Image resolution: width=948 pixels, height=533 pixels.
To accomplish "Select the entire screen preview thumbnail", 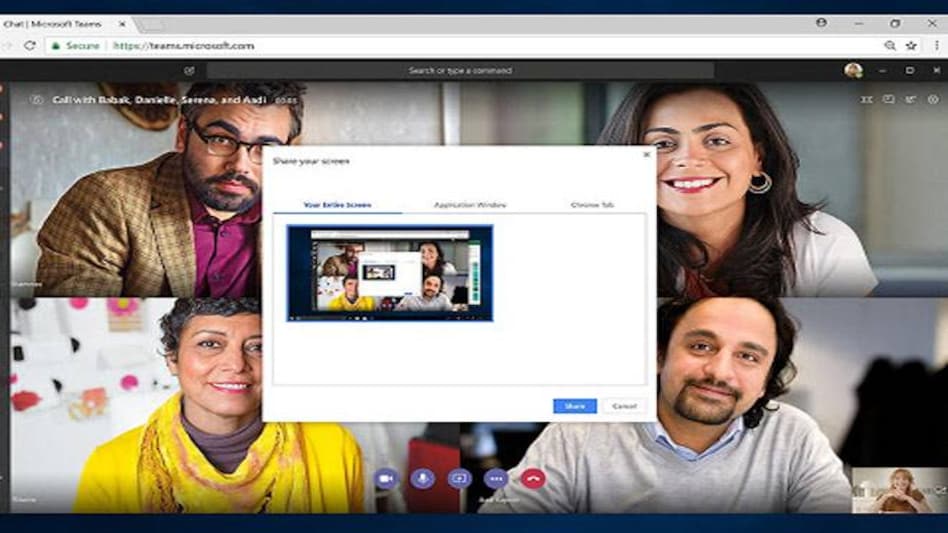I will pyautogui.click(x=390, y=273).
